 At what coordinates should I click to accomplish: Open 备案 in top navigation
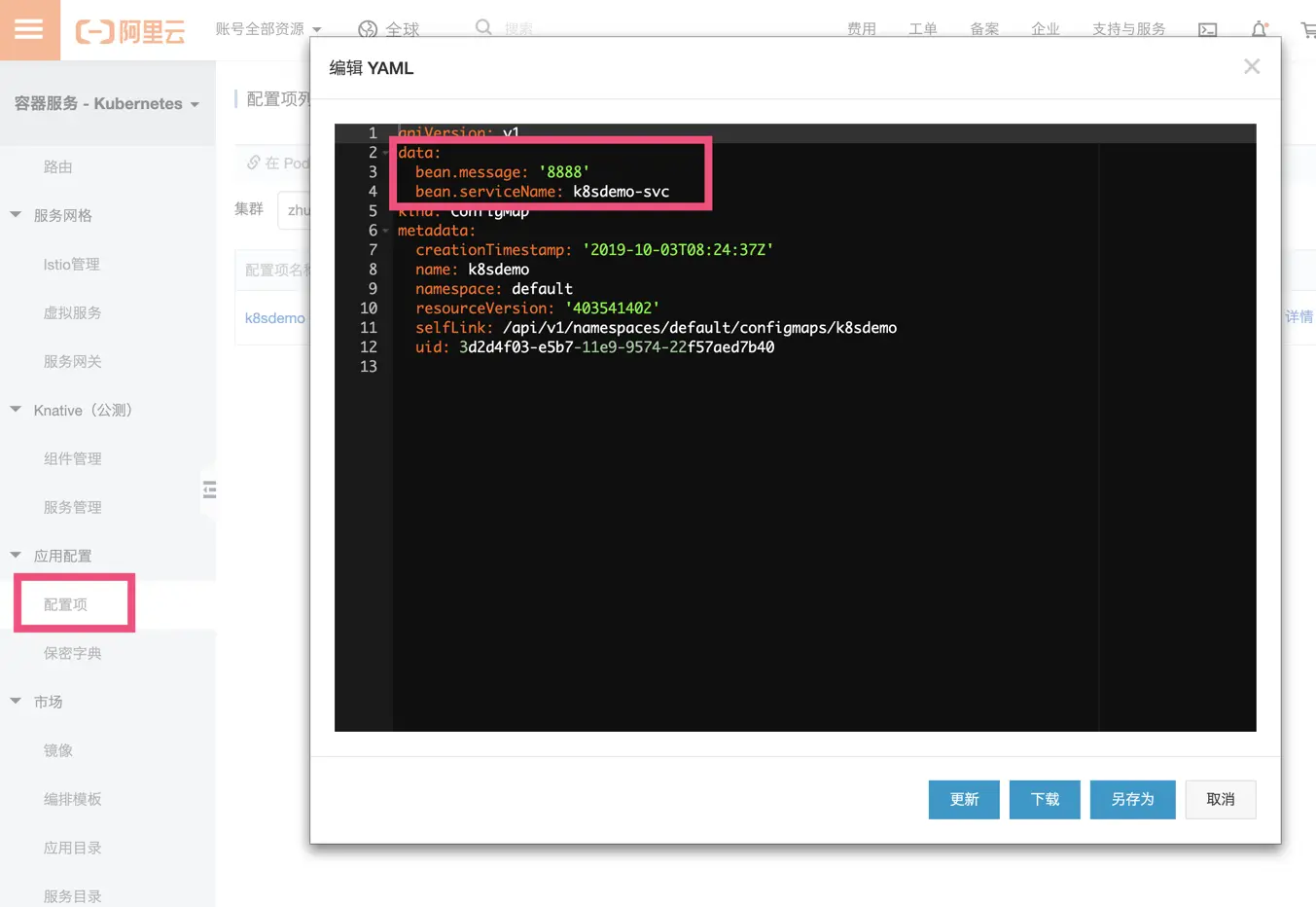pos(984,29)
